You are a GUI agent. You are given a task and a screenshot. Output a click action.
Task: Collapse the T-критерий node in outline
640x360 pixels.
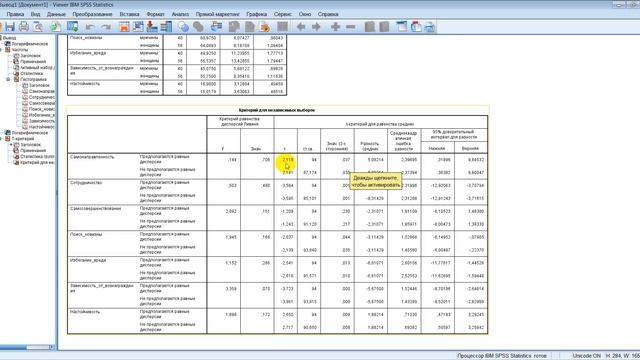click(1, 139)
